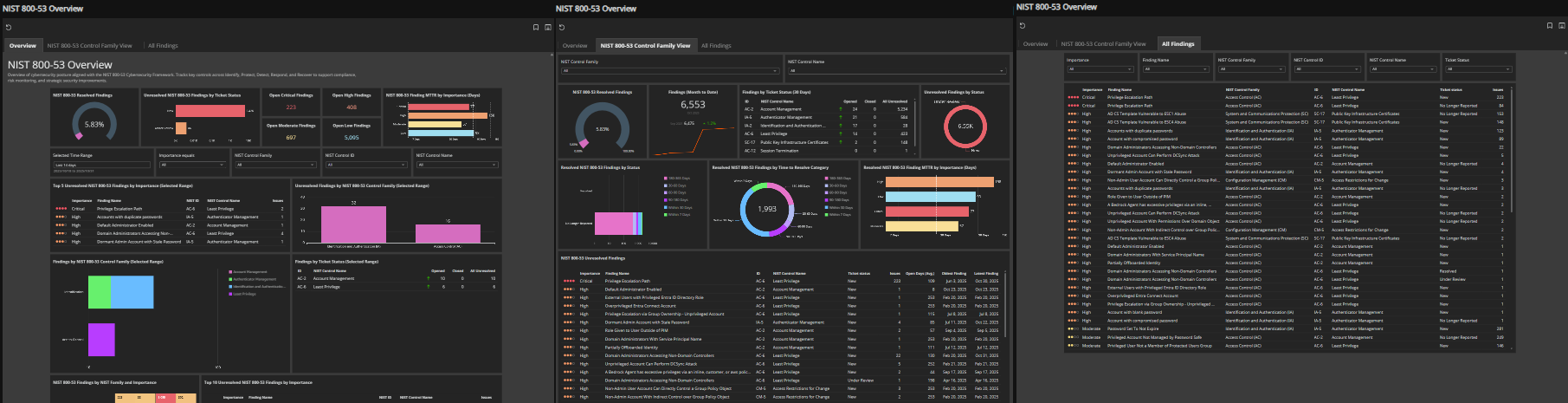
Task: Click Dormant Admin Account row in Top 5 table
Action: pos(169,242)
